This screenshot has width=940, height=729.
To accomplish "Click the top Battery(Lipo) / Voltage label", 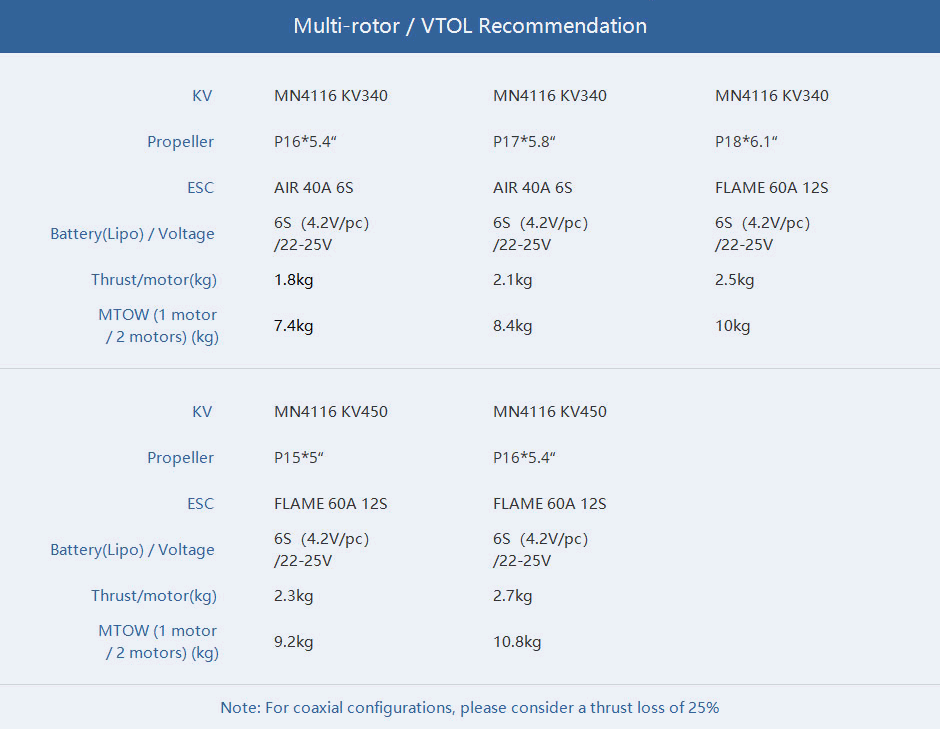I will point(132,234).
